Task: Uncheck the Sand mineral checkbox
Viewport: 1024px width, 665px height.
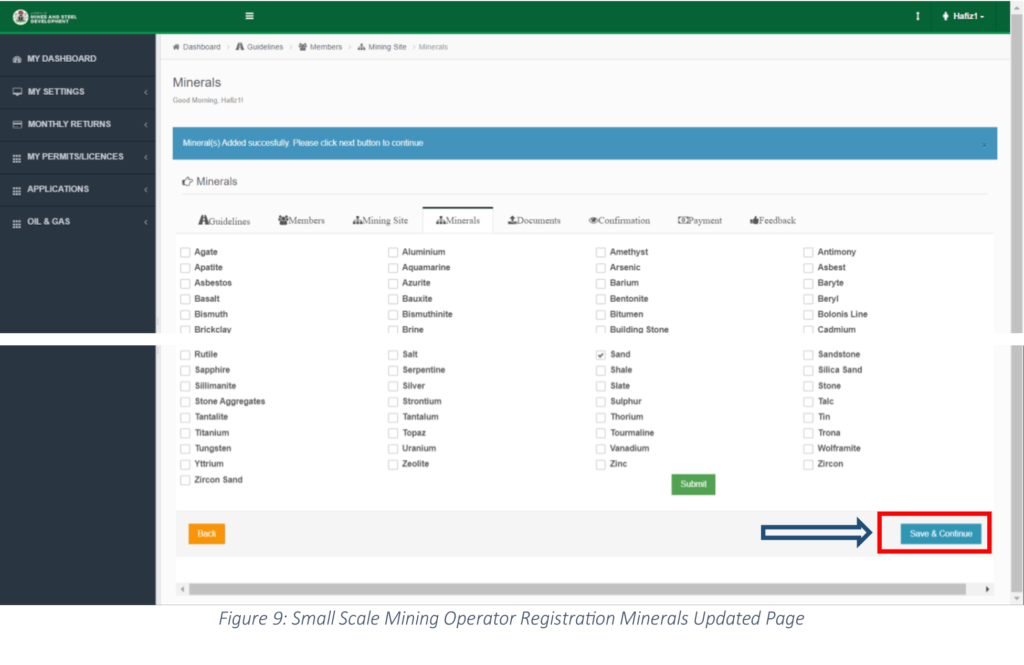Action: (600, 355)
